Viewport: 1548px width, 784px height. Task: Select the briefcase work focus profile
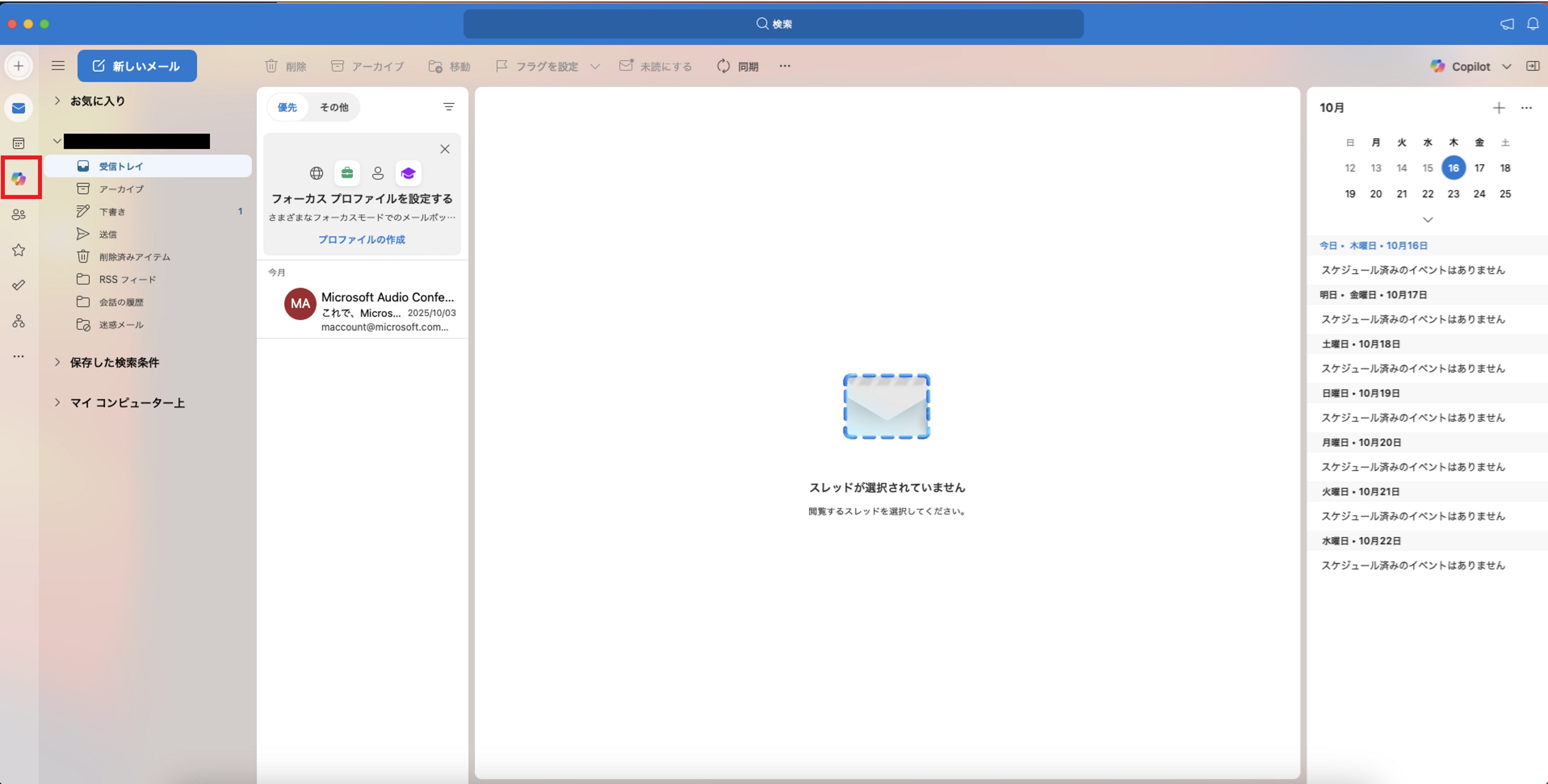[347, 173]
